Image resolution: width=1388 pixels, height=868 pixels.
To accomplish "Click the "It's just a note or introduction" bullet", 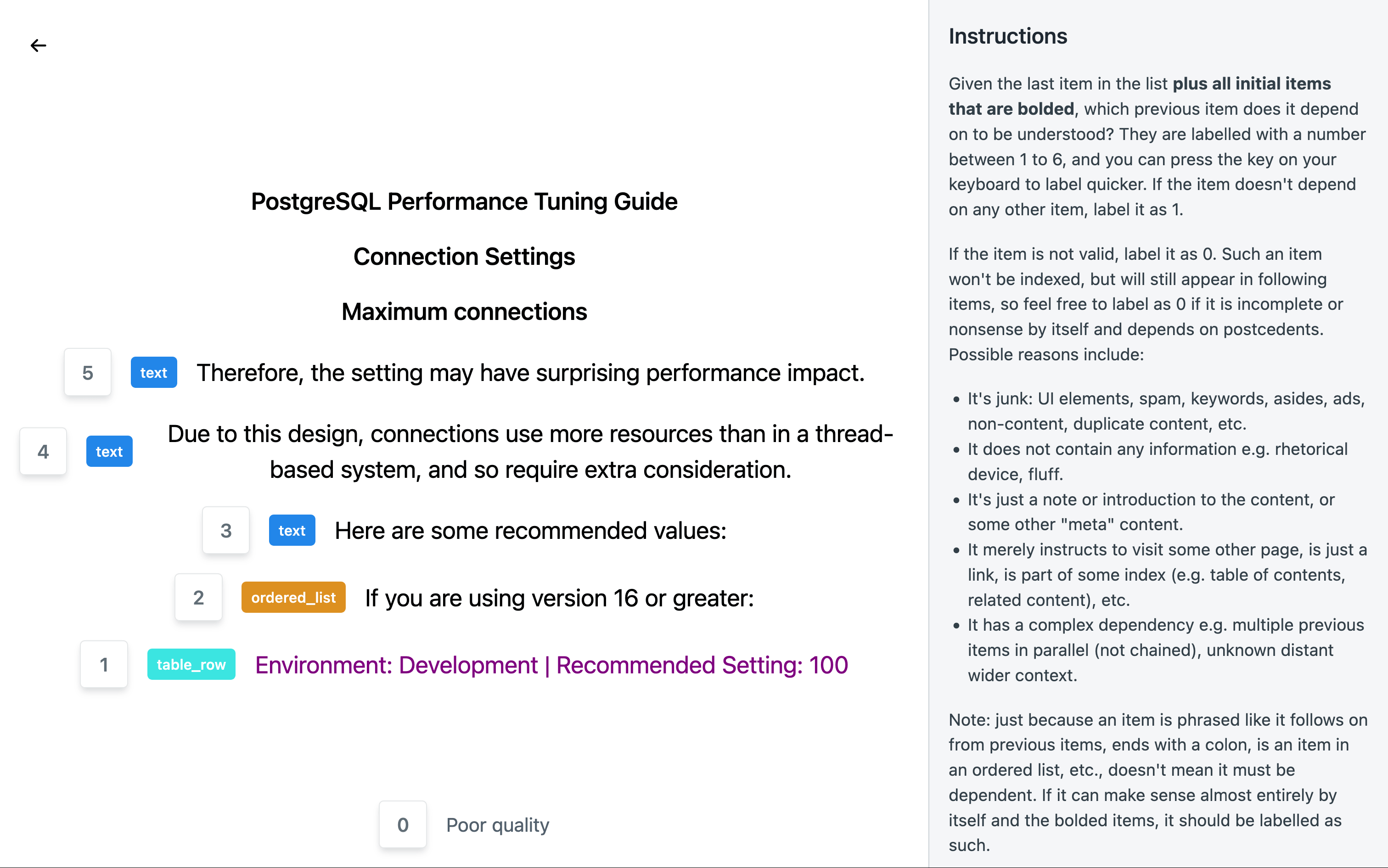I will point(1152,511).
